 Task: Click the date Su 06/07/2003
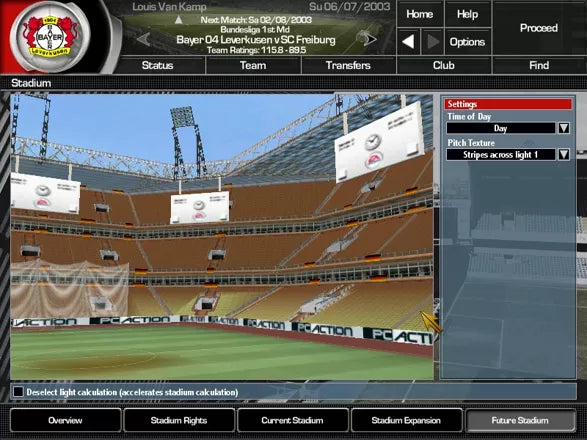(x=350, y=7)
